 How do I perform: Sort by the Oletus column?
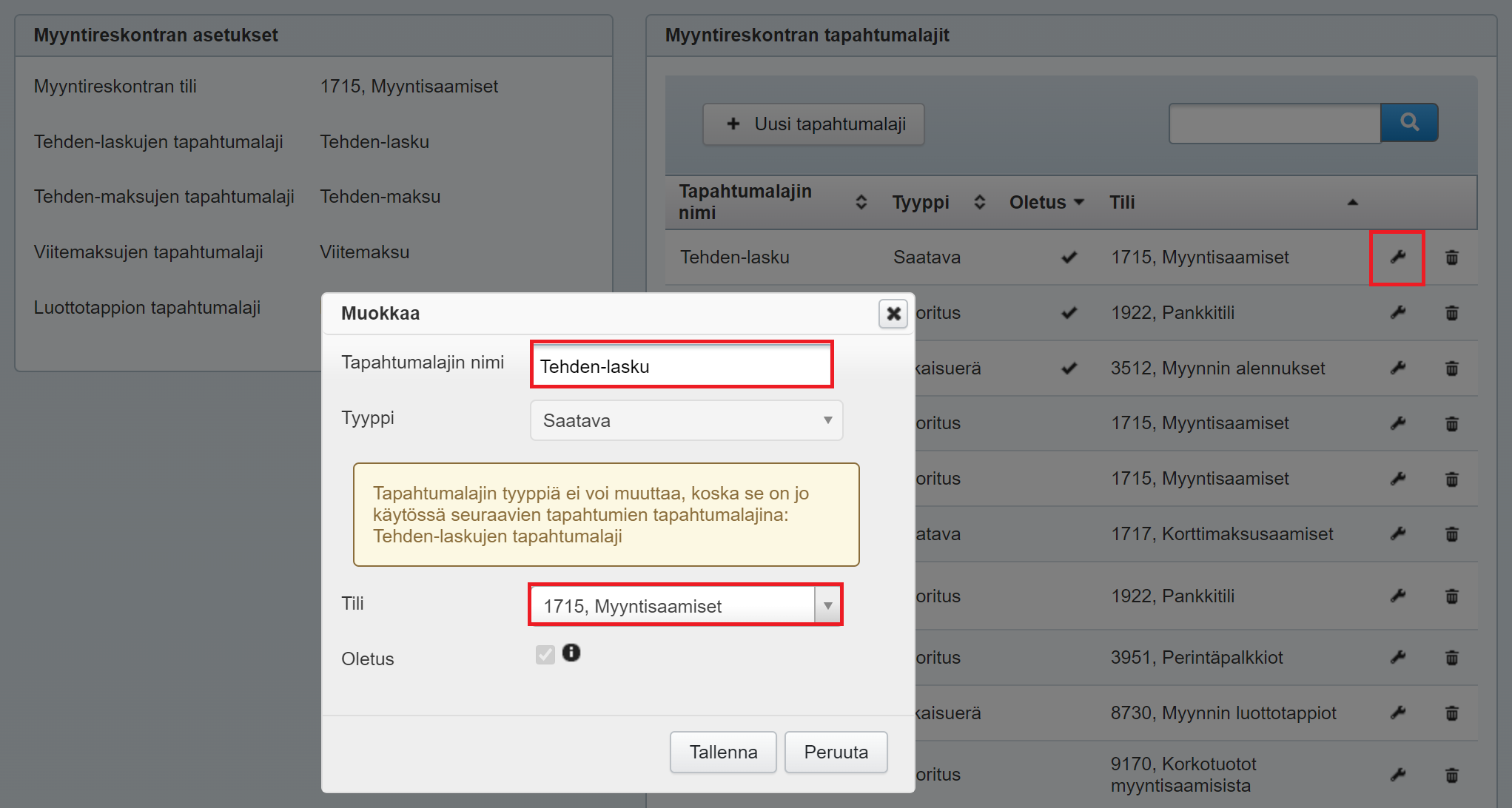coord(1046,202)
